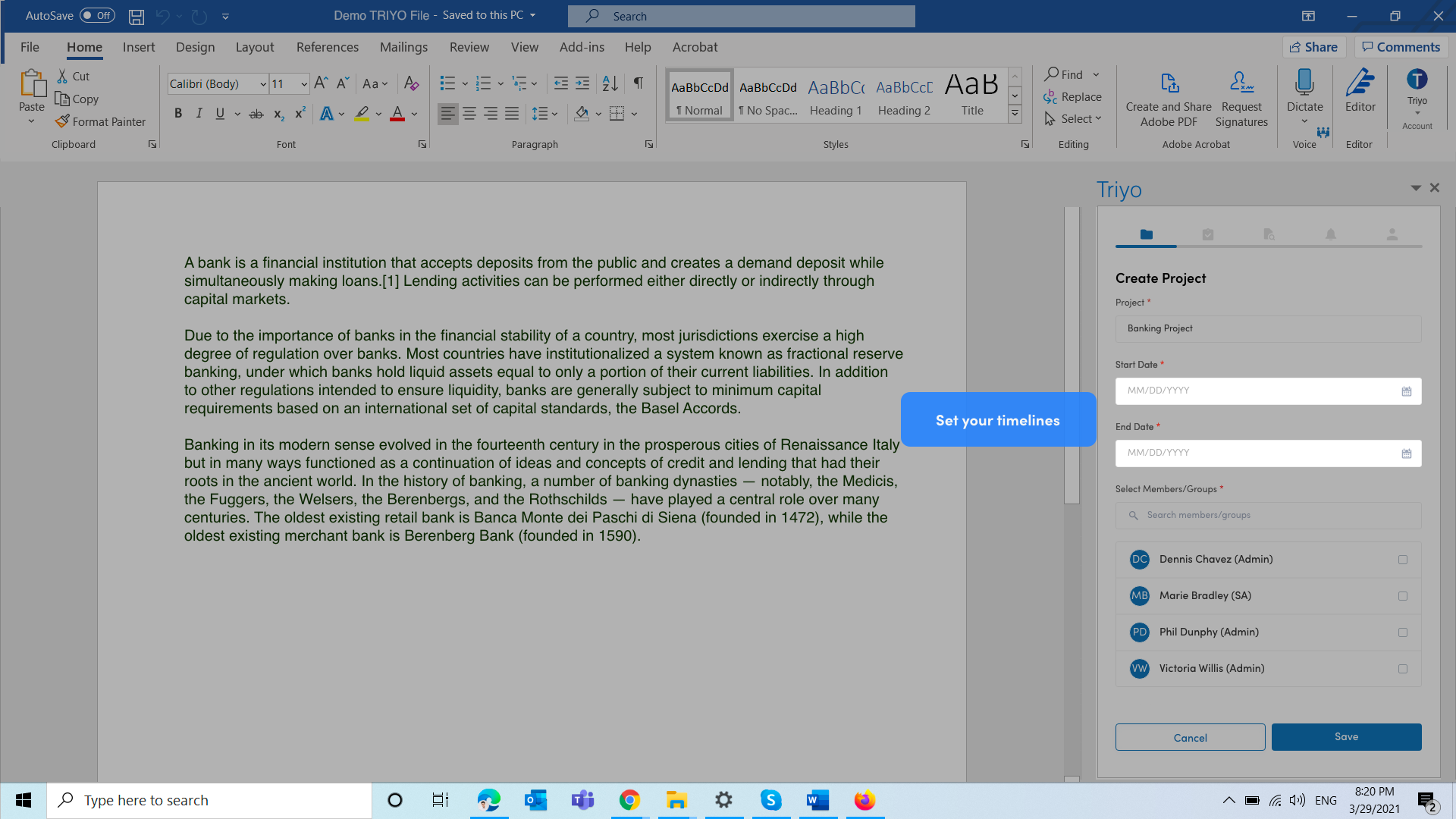Click the Save icon in title bar

click(x=136, y=16)
